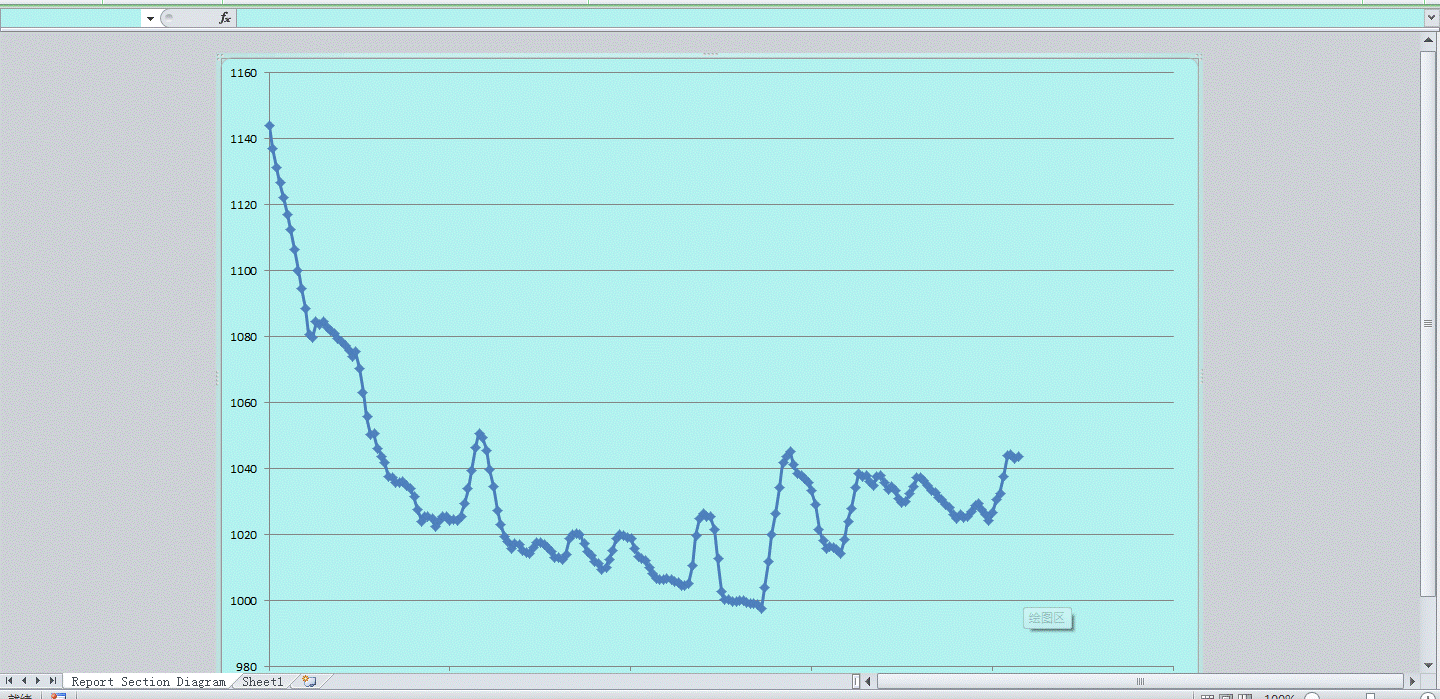Expand the formula bar
This screenshot has height=699, width=1440.
tap(1430, 18)
